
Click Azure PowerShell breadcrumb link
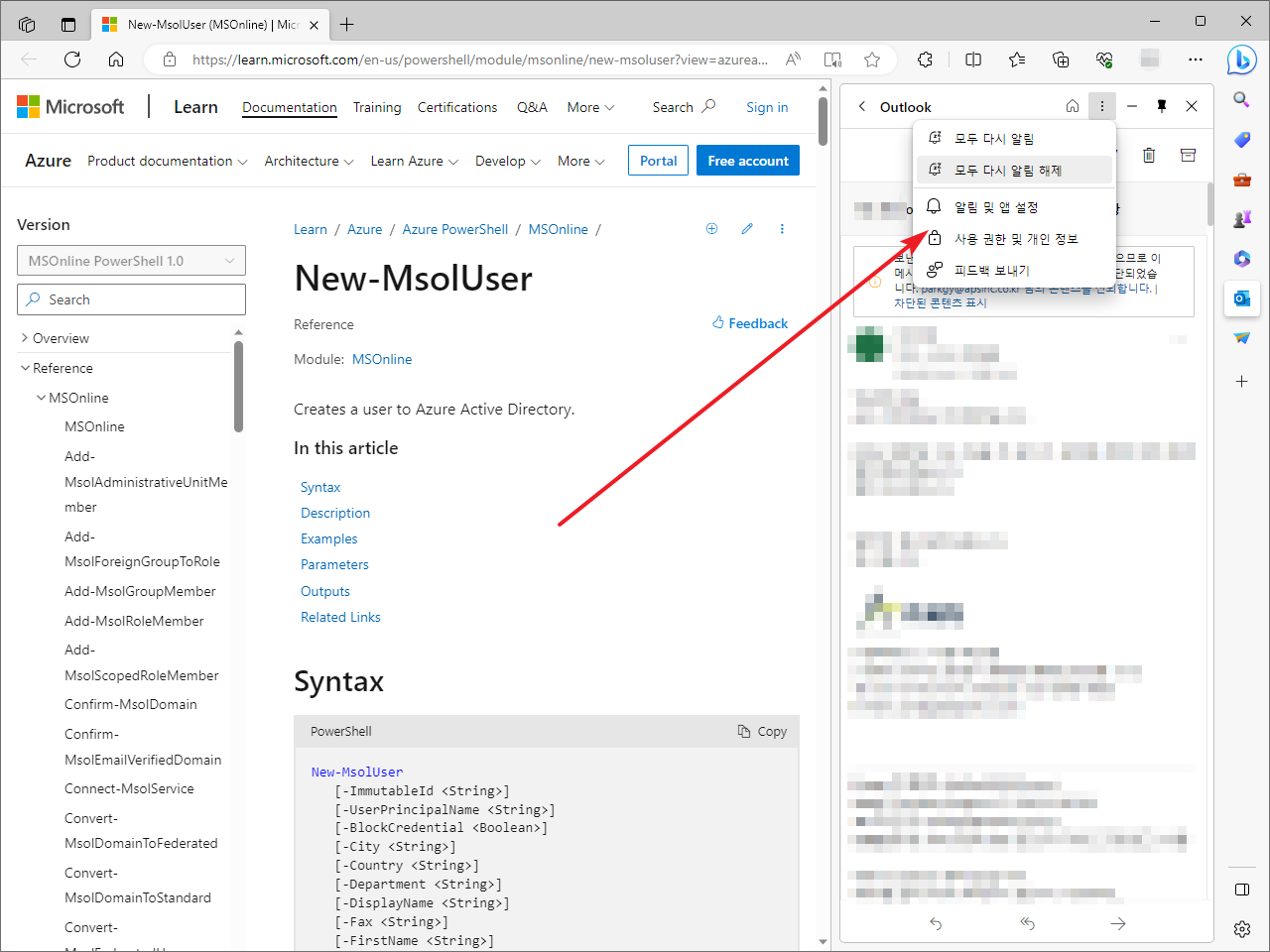click(x=455, y=229)
